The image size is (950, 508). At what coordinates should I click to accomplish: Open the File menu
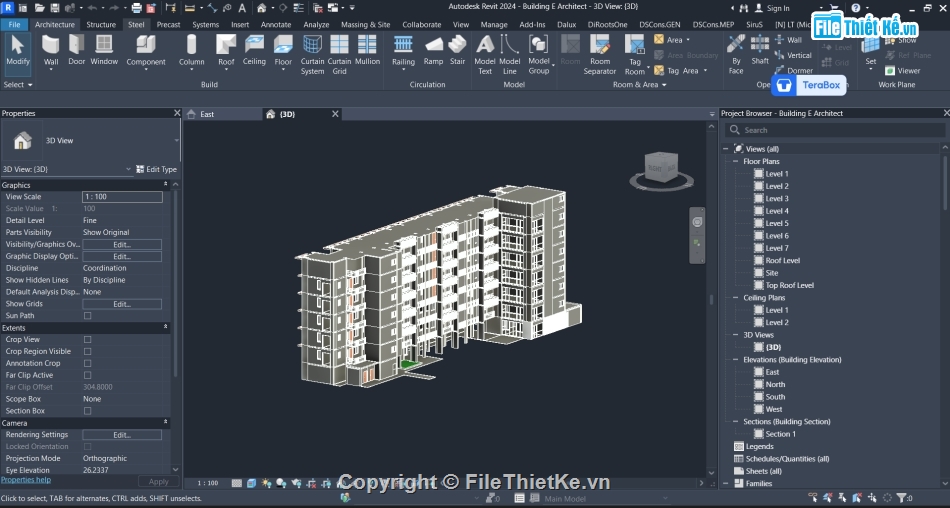(14, 24)
